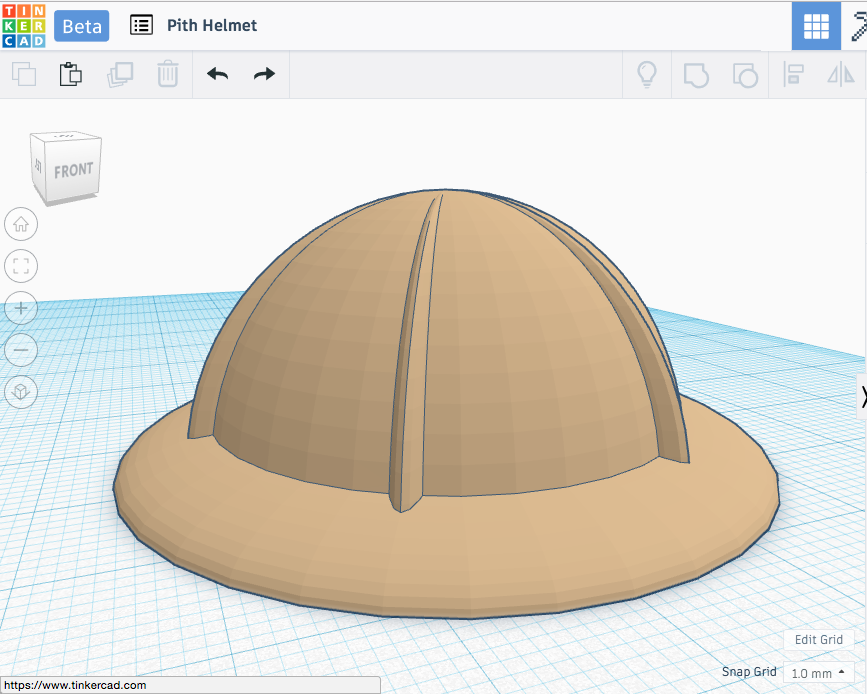Click the Duplicate icon
The image size is (867, 694).
click(x=120, y=74)
